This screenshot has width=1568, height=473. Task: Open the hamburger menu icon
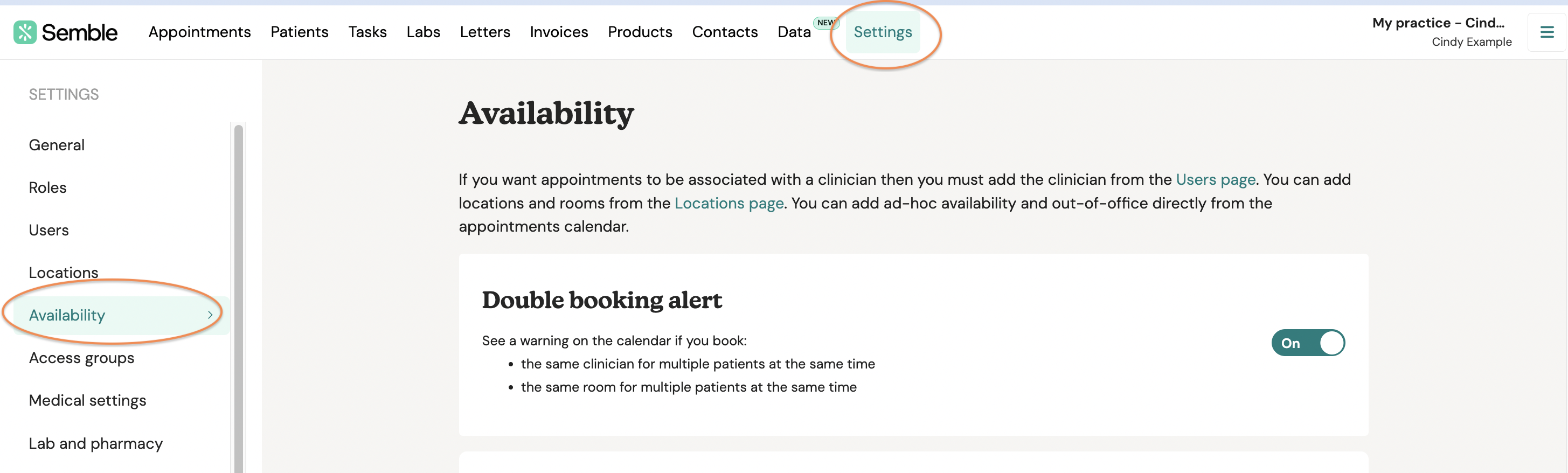(x=1546, y=32)
